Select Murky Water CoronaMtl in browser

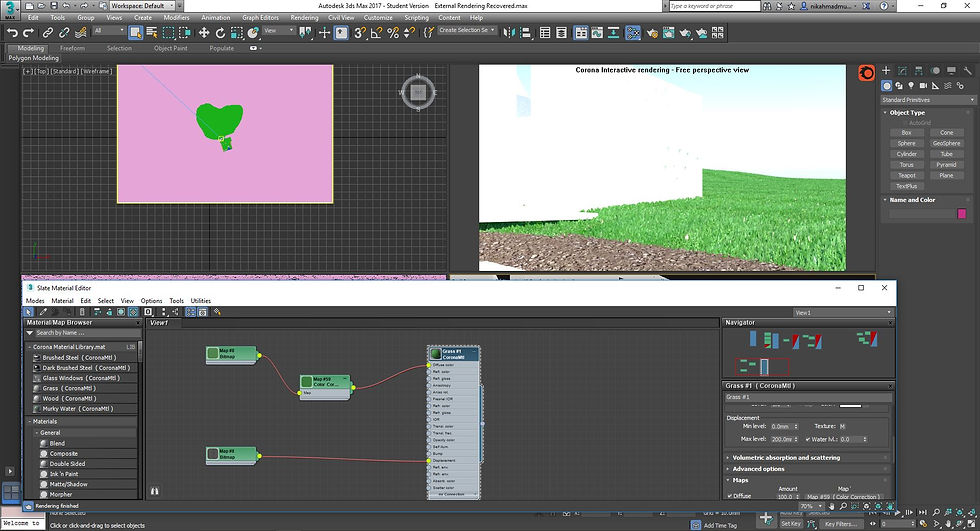pyautogui.click(x=78, y=409)
